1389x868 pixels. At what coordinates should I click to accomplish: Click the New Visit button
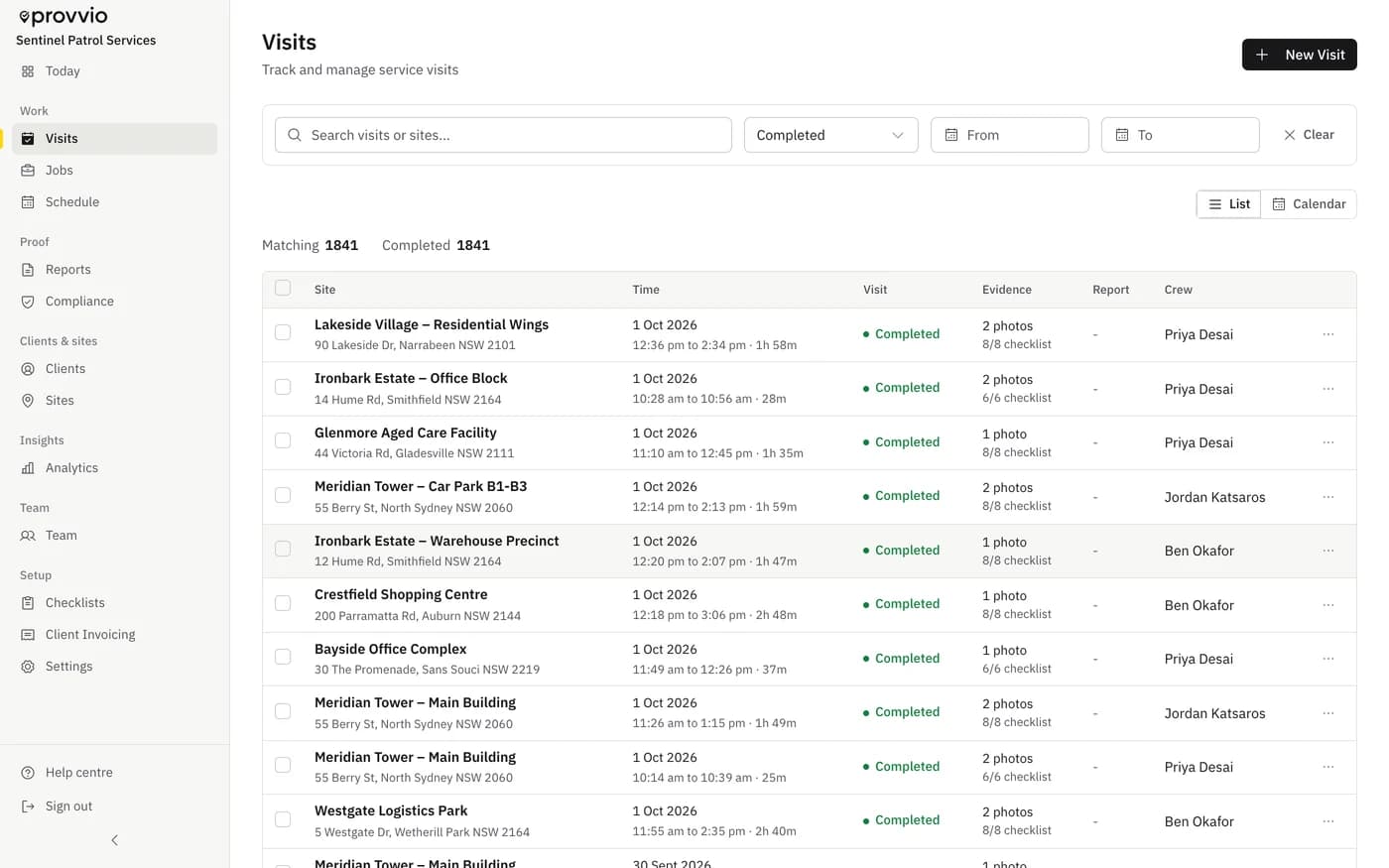pyautogui.click(x=1300, y=55)
